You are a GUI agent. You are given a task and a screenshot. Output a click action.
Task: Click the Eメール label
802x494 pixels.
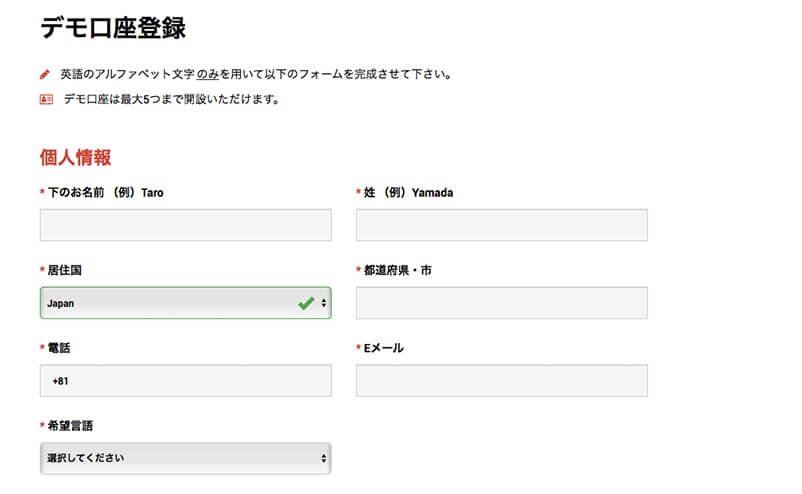tap(384, 348)
